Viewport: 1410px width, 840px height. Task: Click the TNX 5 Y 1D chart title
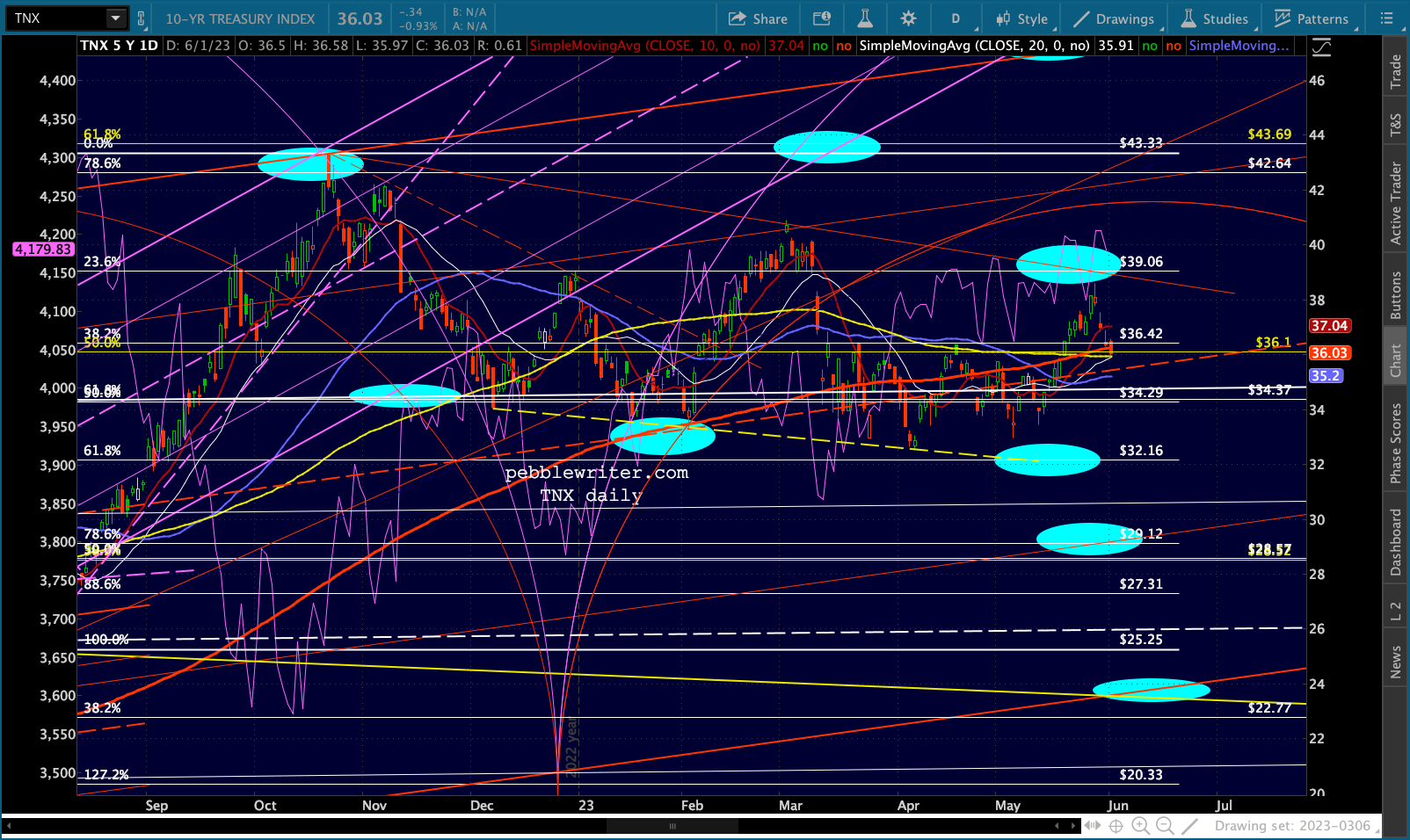click(120, 45)
